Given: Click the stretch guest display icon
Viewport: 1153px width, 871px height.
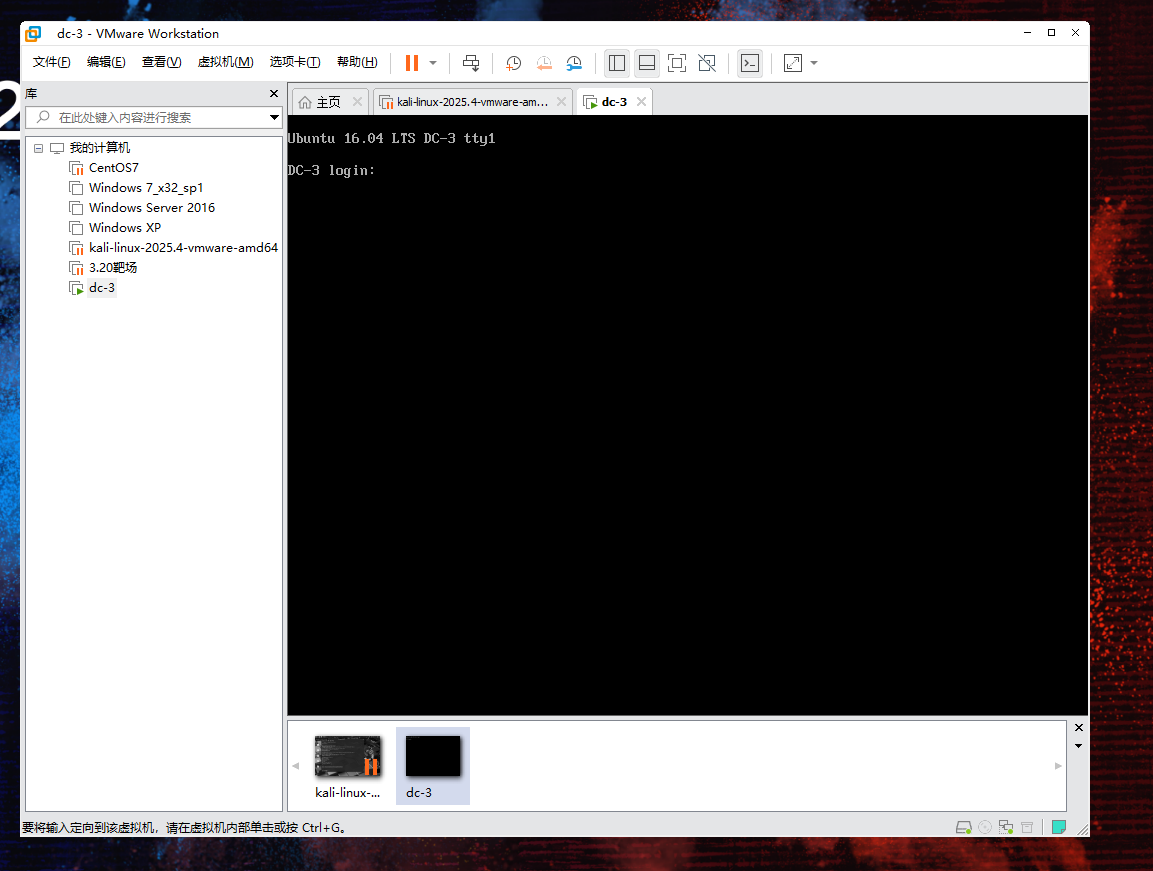Looking at the screenshot, I should (x=793, y=63).
